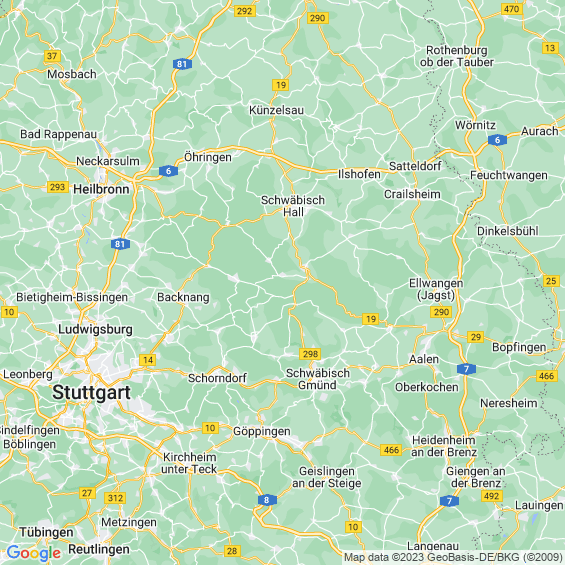Viewport: 565px width, 565px height.
Task: Select the Stuttgart city label
Action: click(x=91, y=392)
